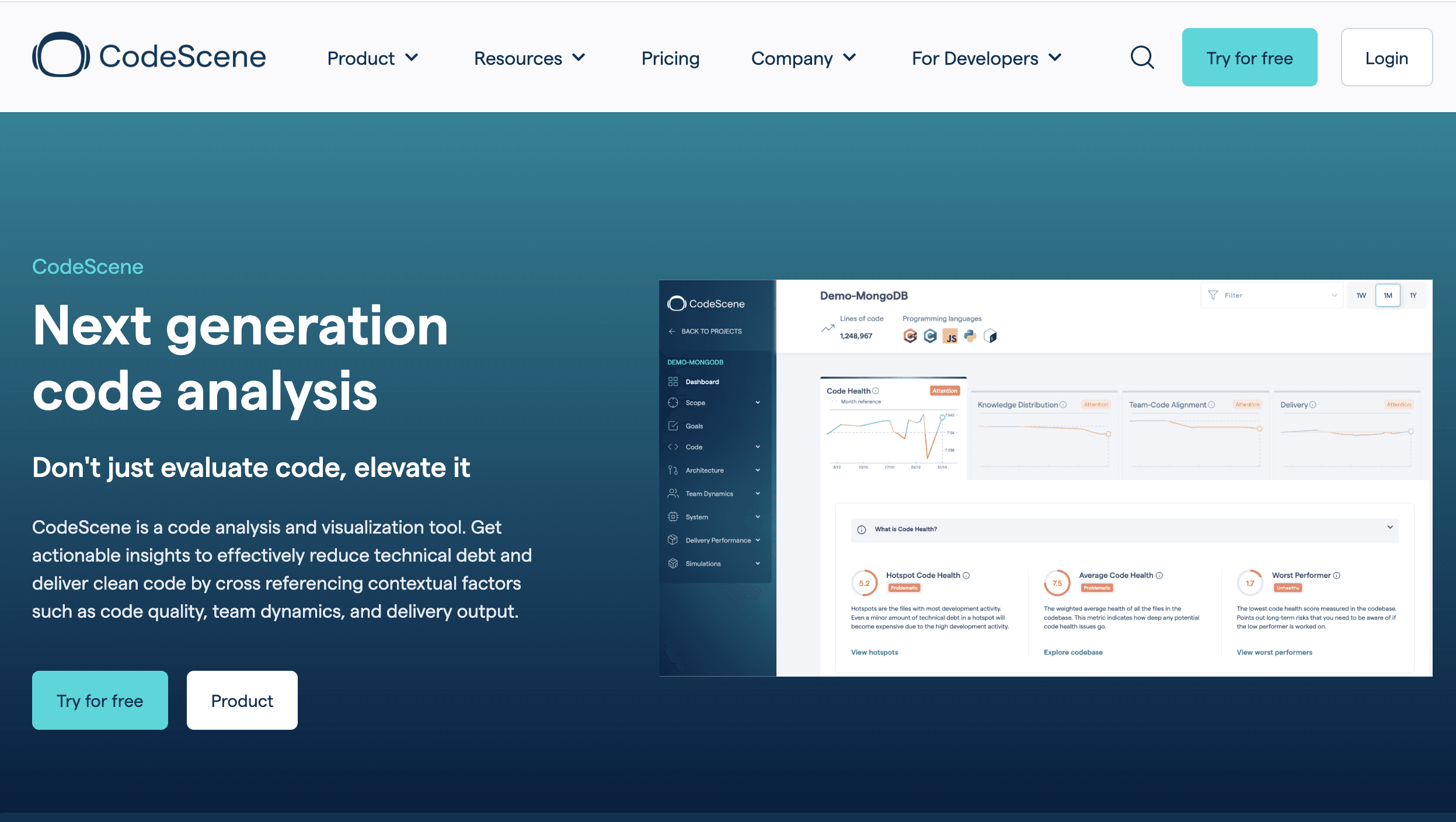Open the View worst performers link

click(x=1274, y=653)
